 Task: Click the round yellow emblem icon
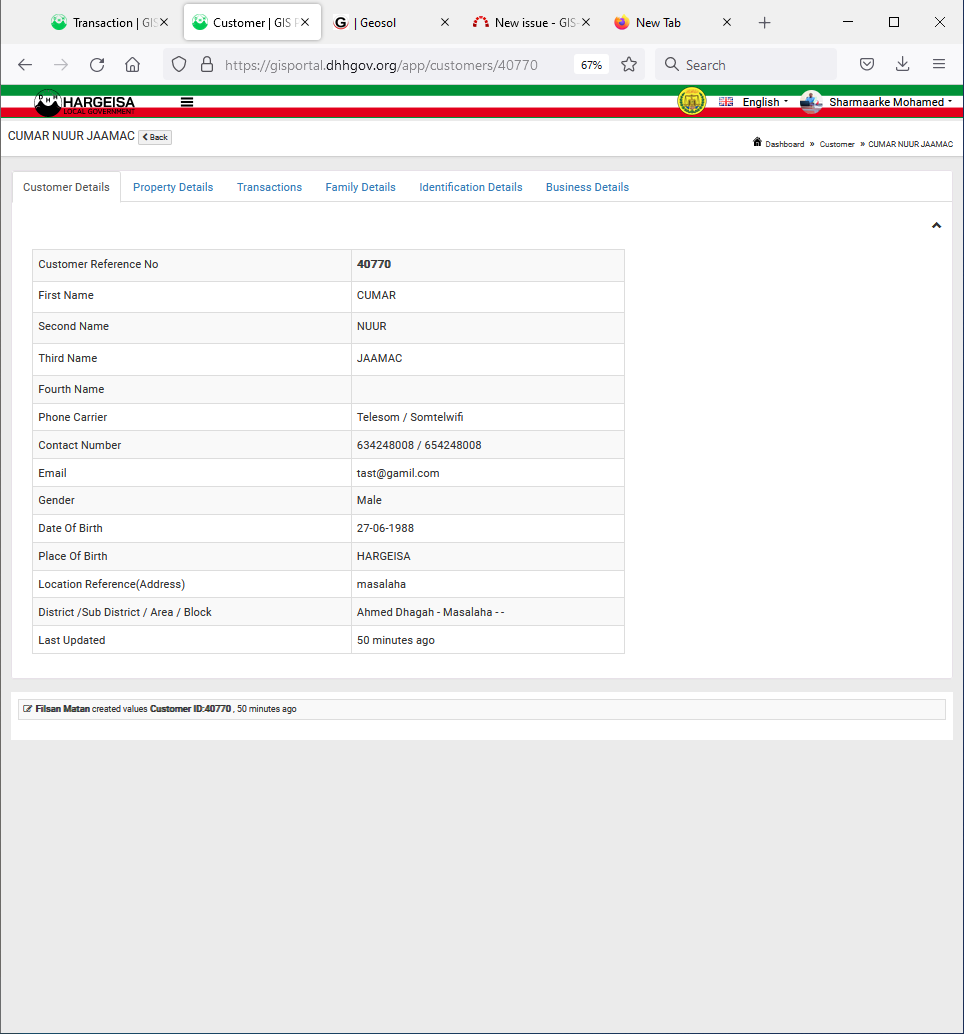tap(692, 102)
